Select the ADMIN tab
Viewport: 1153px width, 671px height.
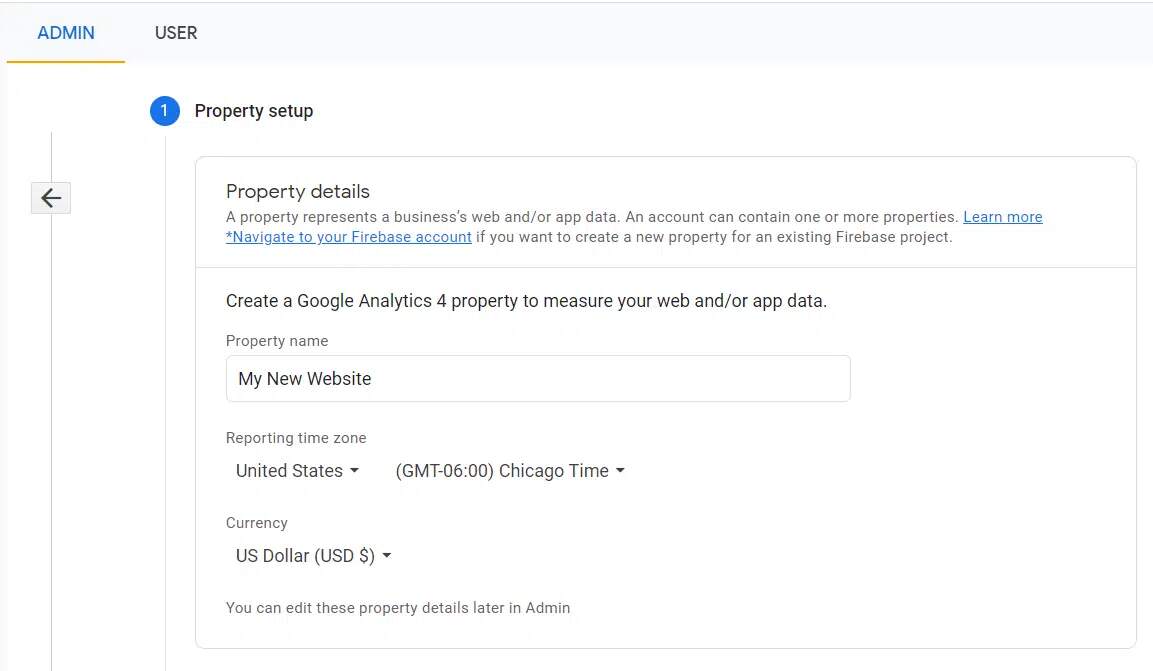(64, 33)
